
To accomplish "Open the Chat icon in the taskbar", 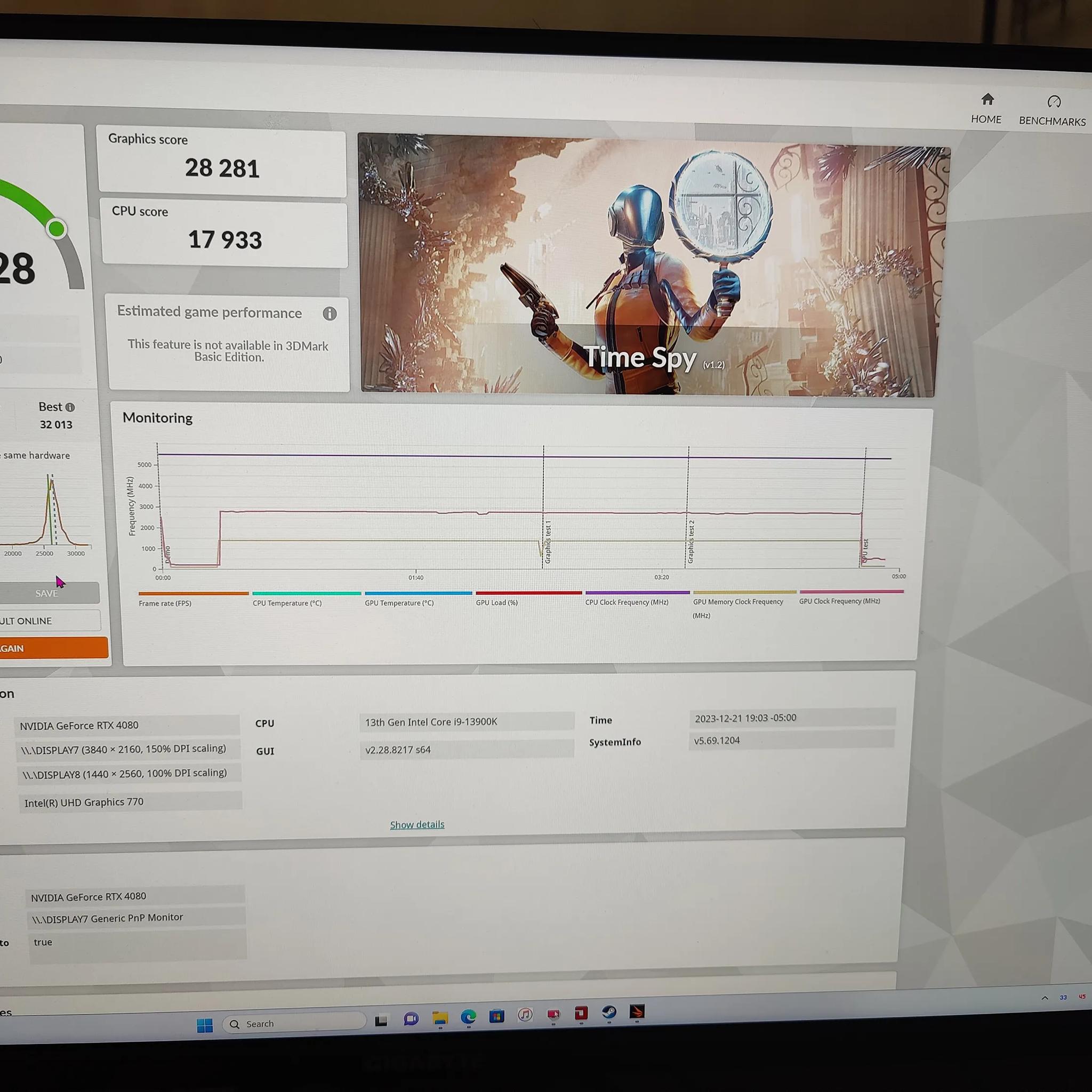I will (x=411, y=1019).
